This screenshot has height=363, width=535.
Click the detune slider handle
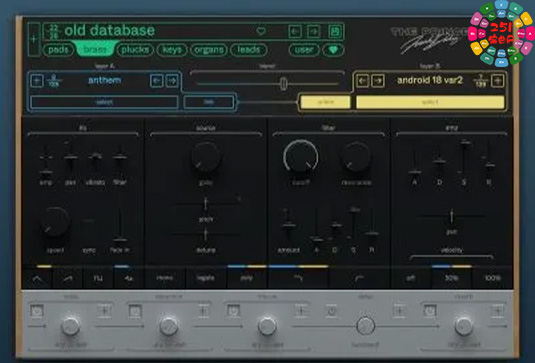click(205, 234)
